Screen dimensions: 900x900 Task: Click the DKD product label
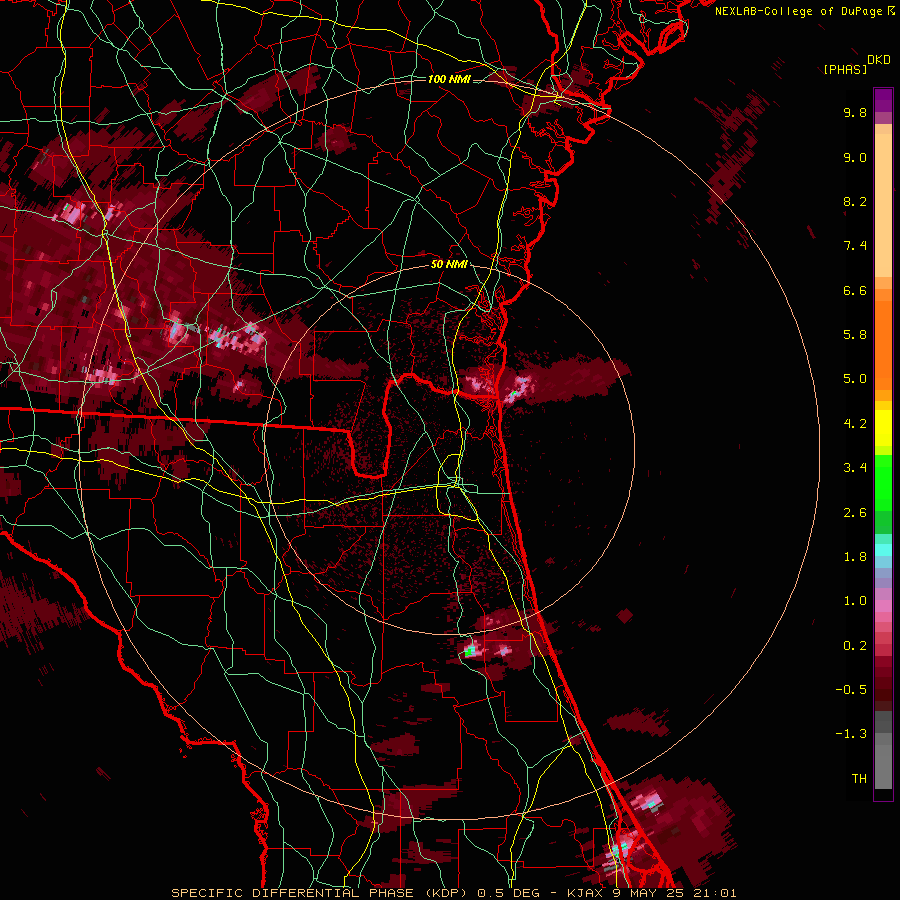click(879, 60)
